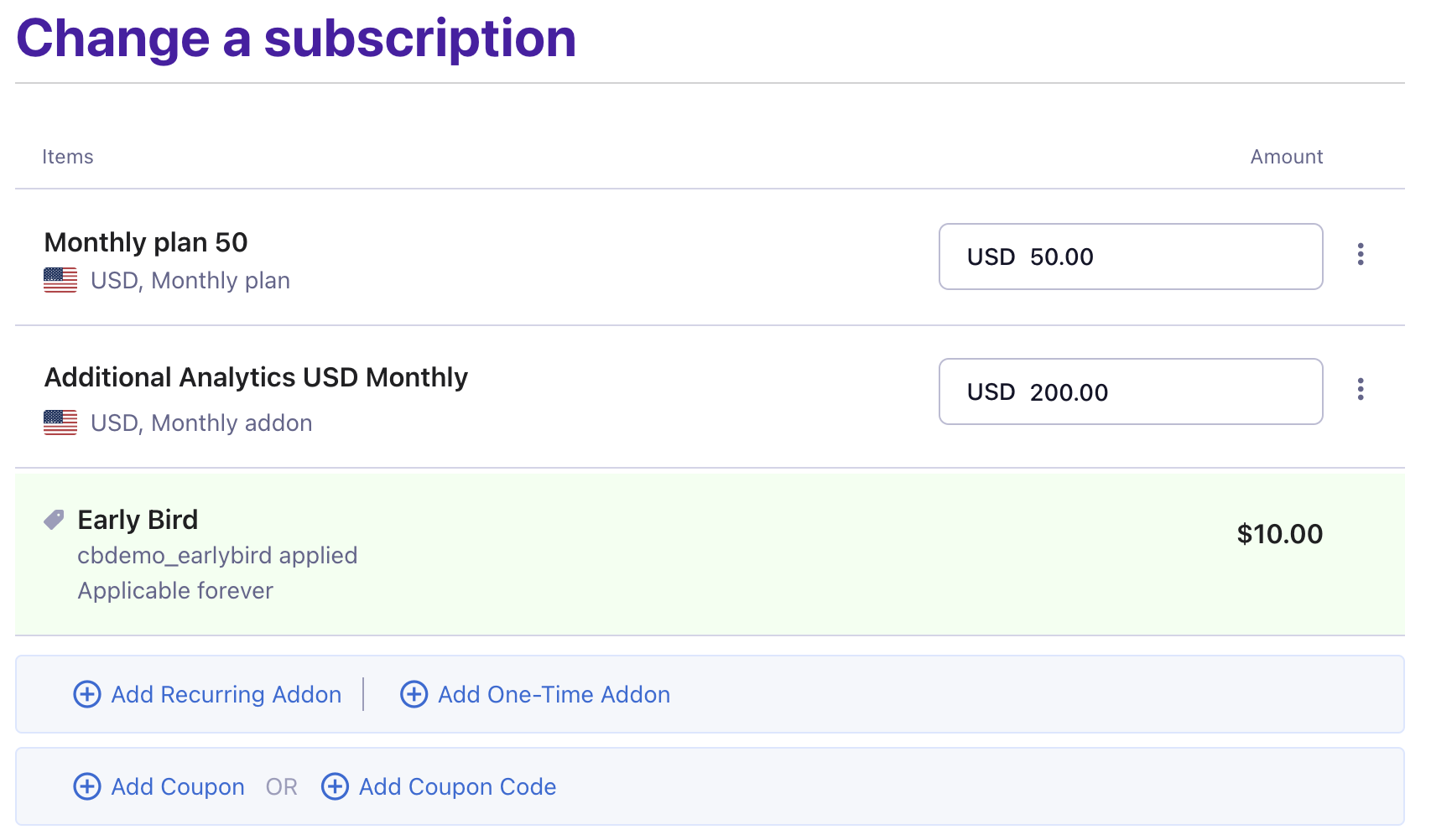Click plus icon beside Add Coupon Code
The width and height of the screenshot is (1431, 840).
pos(335,786)
